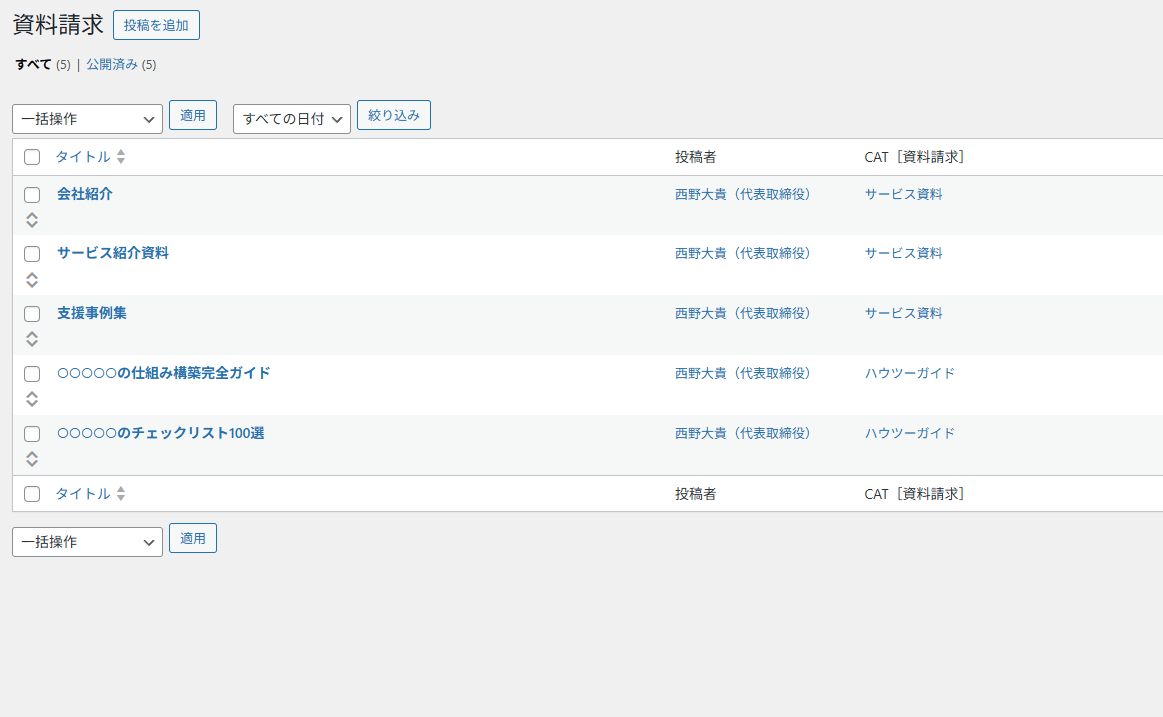Click the sort arrows beside the footer タイトル

click(121, 494)
